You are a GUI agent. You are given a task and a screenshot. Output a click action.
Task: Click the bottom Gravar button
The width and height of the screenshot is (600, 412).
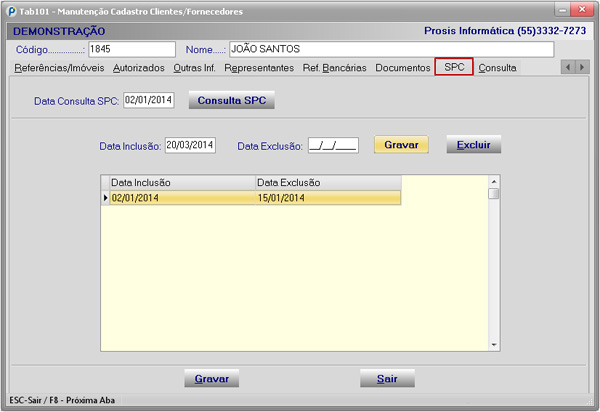[212, 379]
